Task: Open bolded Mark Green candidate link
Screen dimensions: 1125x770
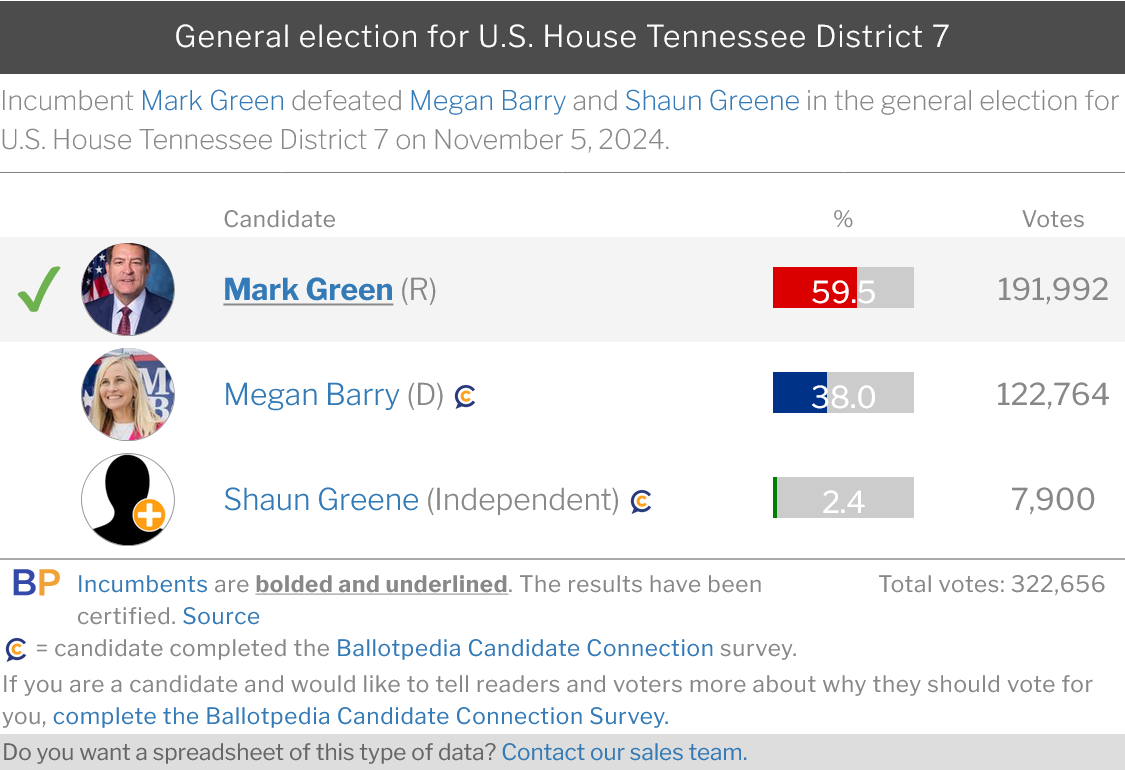Action: click(308, 290)
